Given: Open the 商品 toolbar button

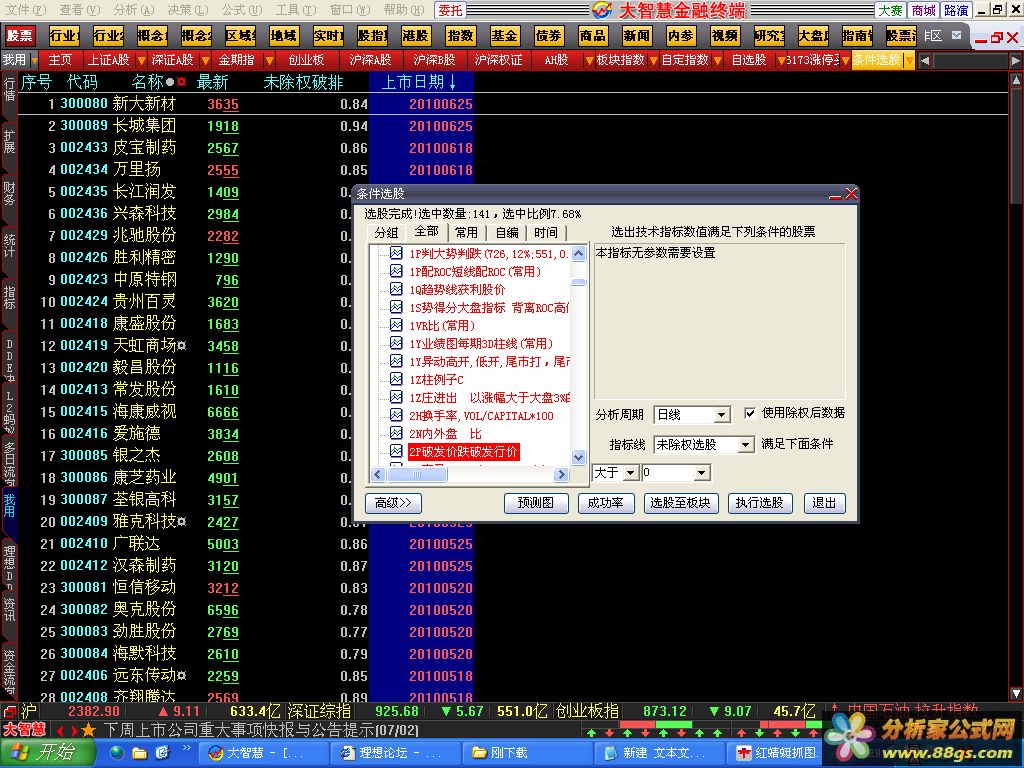Looking at the screenshot, I should point(592,36).
